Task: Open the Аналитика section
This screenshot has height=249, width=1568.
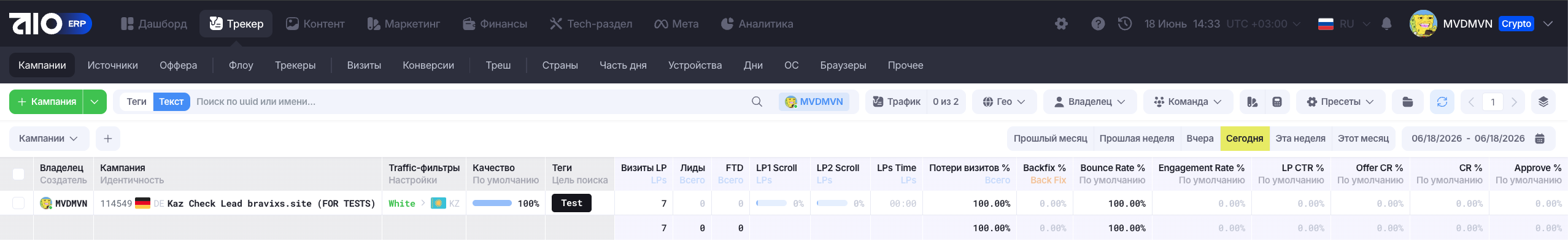Action: click(x=757, y=24)
